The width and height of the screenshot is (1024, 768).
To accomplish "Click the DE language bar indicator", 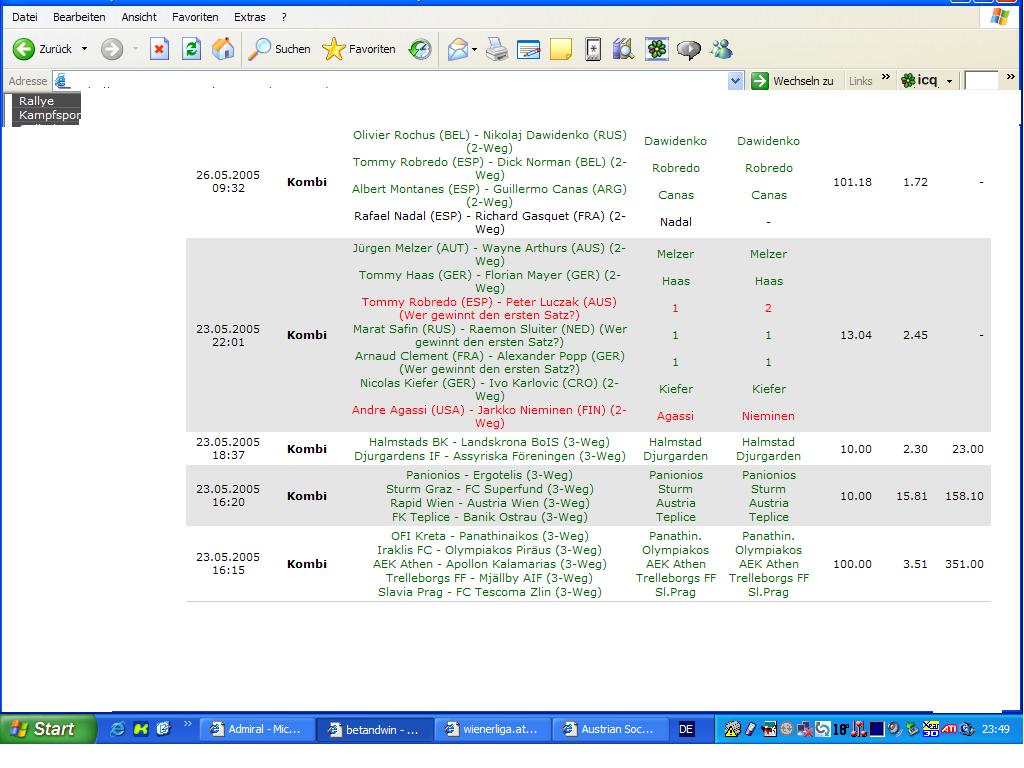I will point(686,729).
